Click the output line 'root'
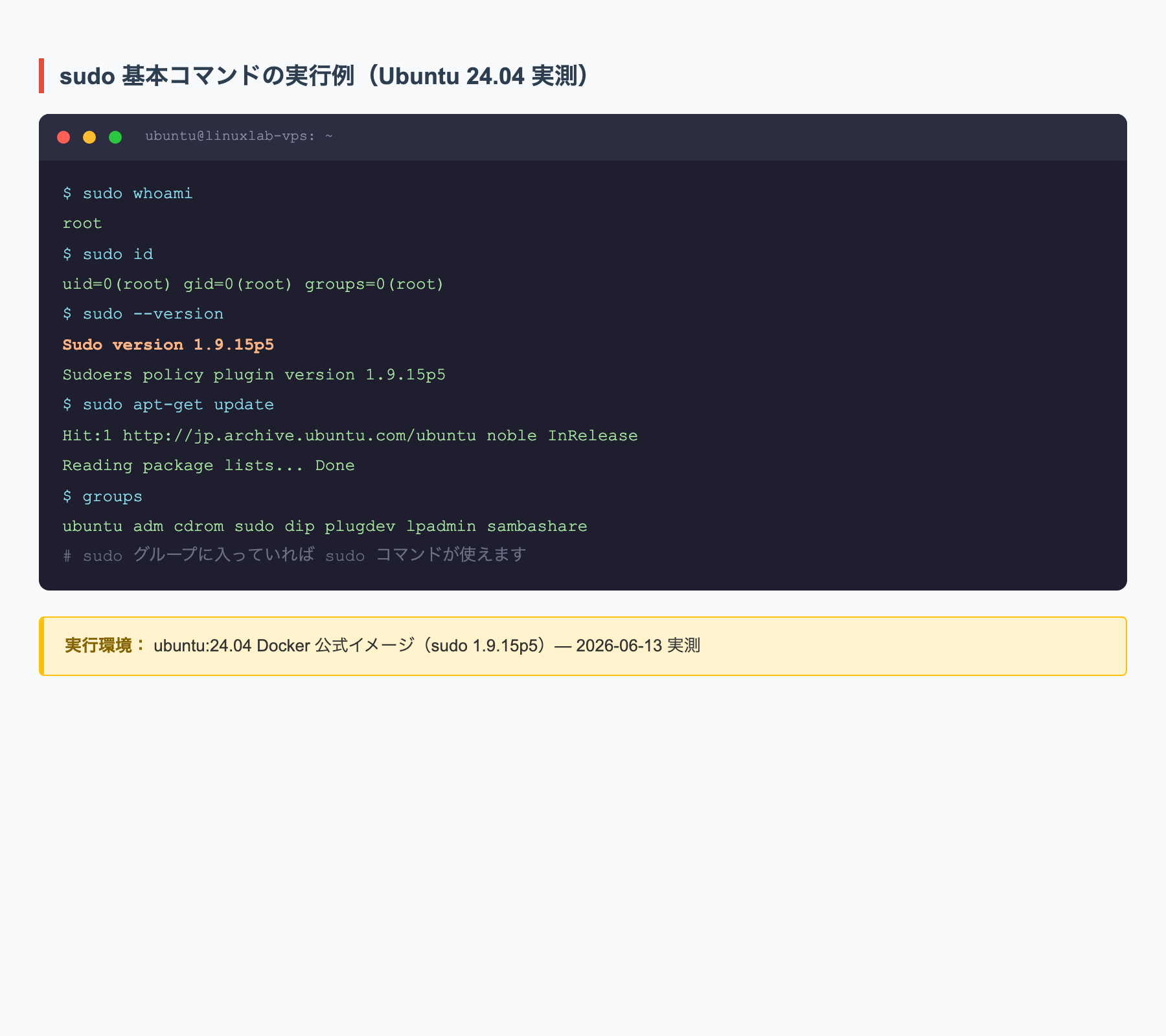 point(82,223)
